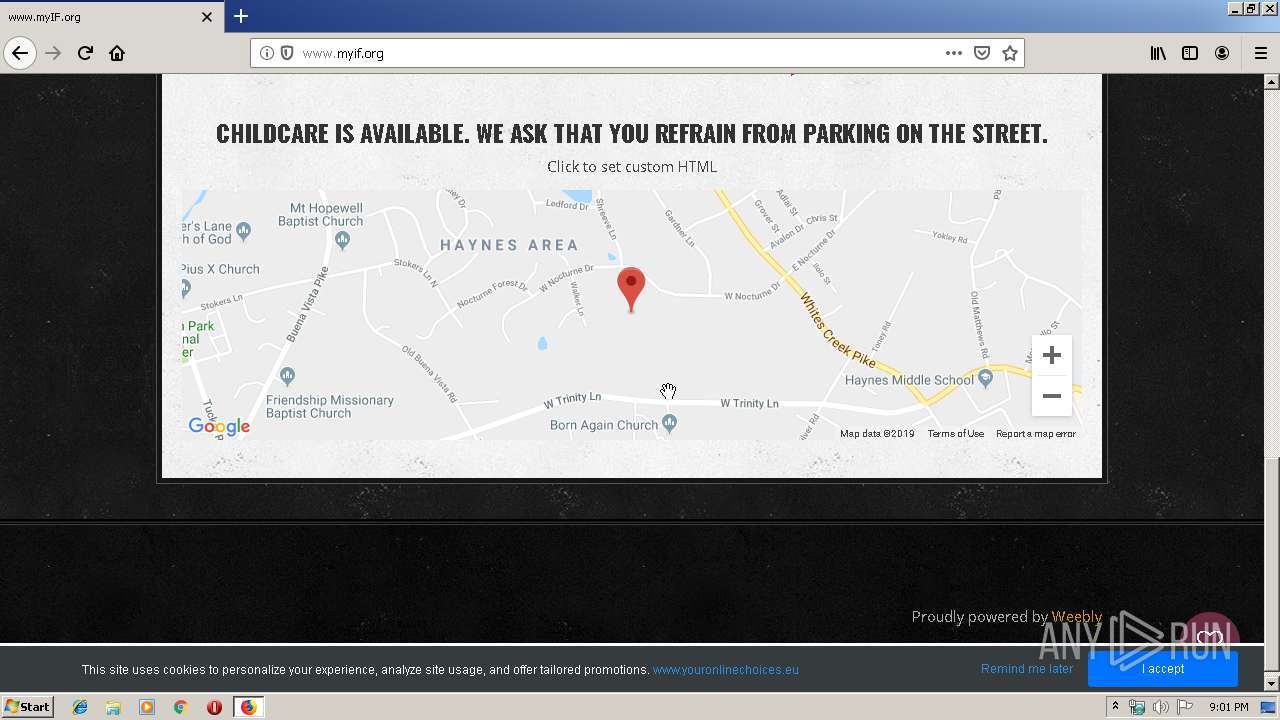This screenshot has width=1280, height=720.
Task: Click Friendship Missionary Baptist Church marker
Action: click(x=288, y=377)
